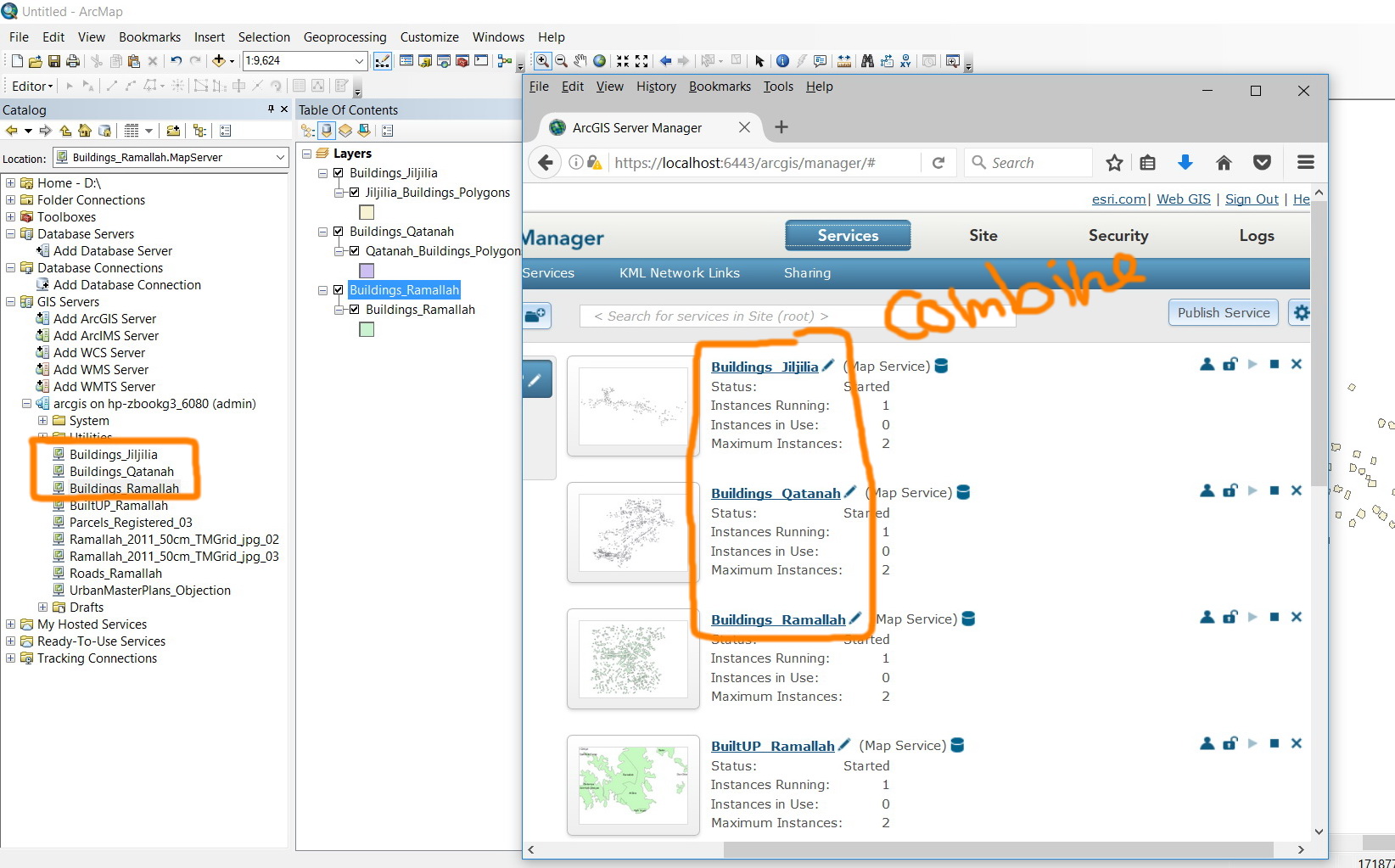Viewport: 1395px width, 868px height.
Task: Collapse the GIS Servers node
Action: click(10, 302)
